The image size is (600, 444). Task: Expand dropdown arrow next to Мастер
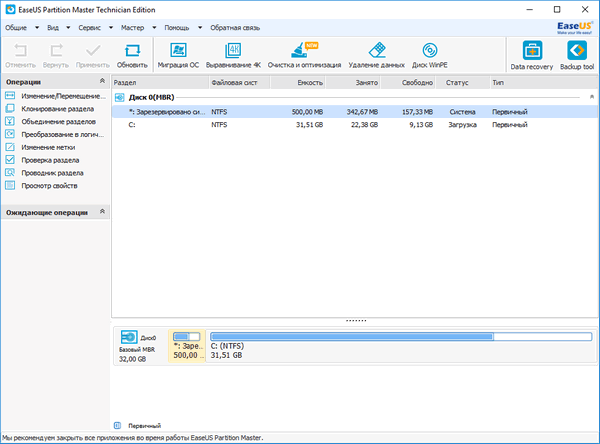(154, 28)
